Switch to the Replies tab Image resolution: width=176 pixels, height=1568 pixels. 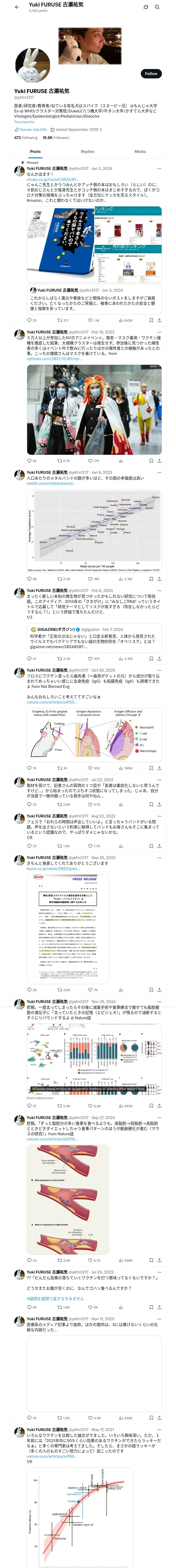coord(87,152)
